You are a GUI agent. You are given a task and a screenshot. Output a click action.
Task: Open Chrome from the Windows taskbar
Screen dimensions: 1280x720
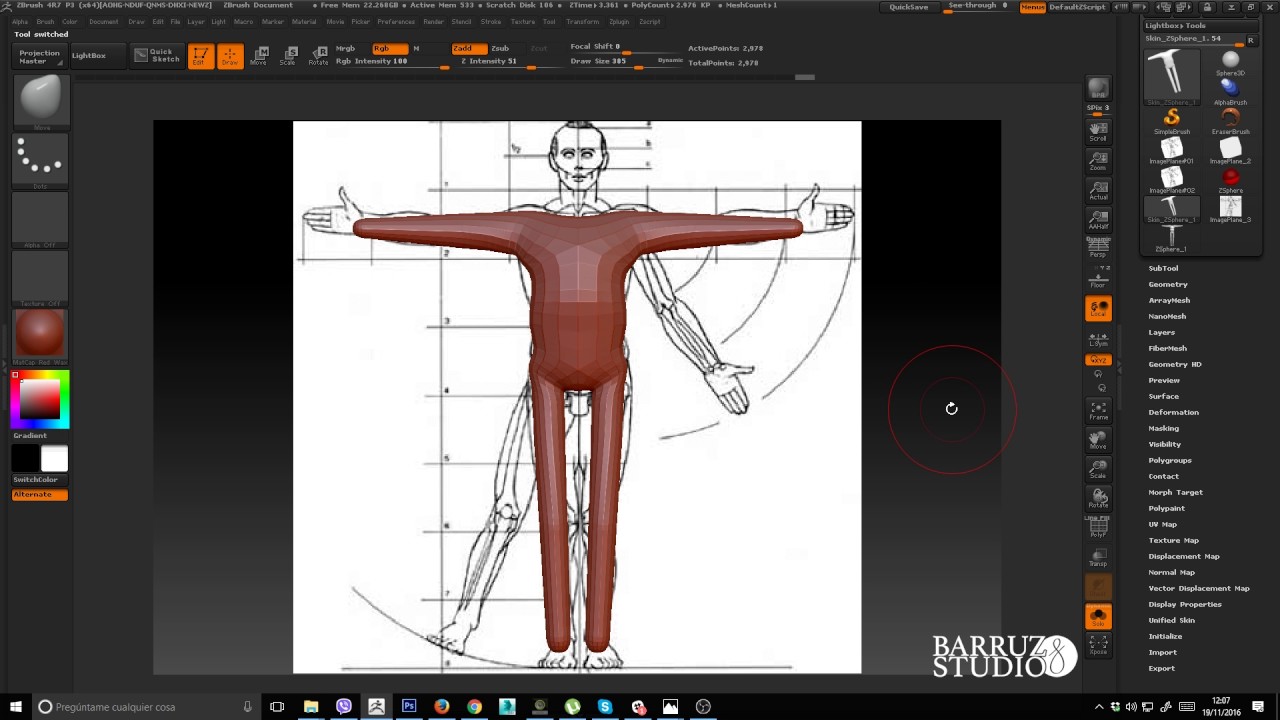pos(474,707)
